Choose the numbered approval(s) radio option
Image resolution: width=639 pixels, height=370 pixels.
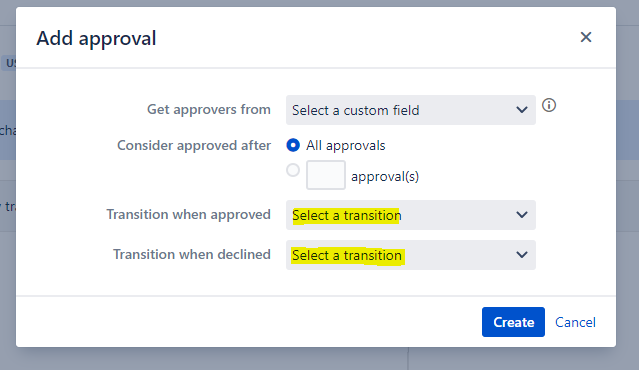(x=293, y=170)
